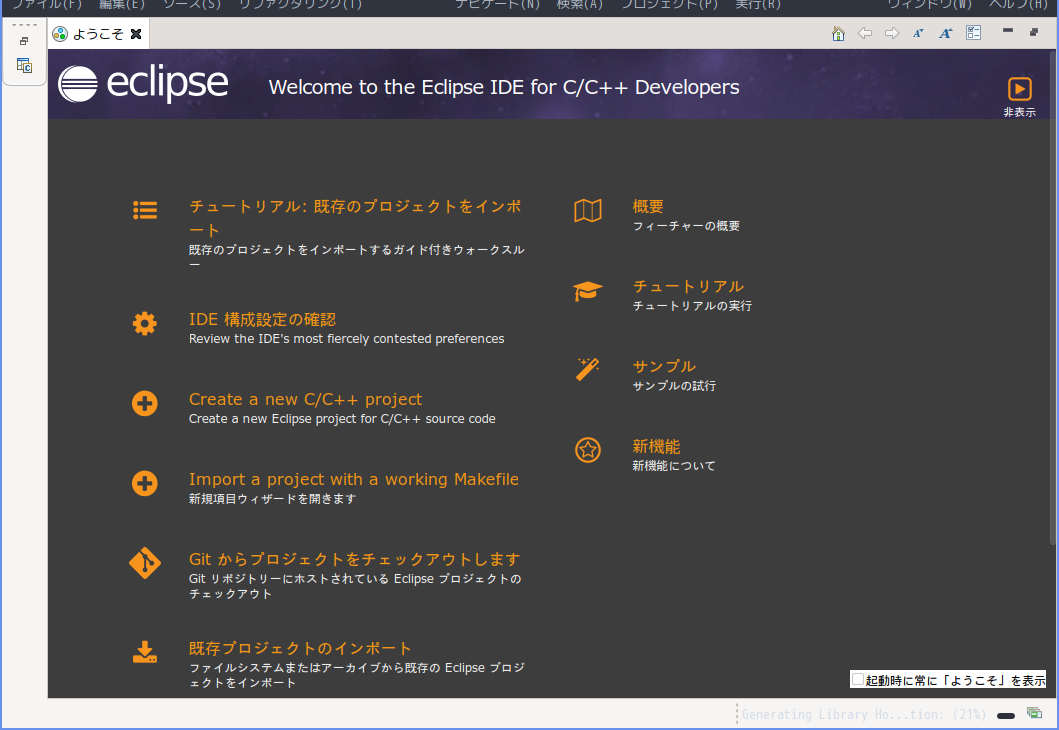This screenshot has height=730, width=1059.
Task: Open the ヘルプ(H) menu
Action: (1018, 5)
